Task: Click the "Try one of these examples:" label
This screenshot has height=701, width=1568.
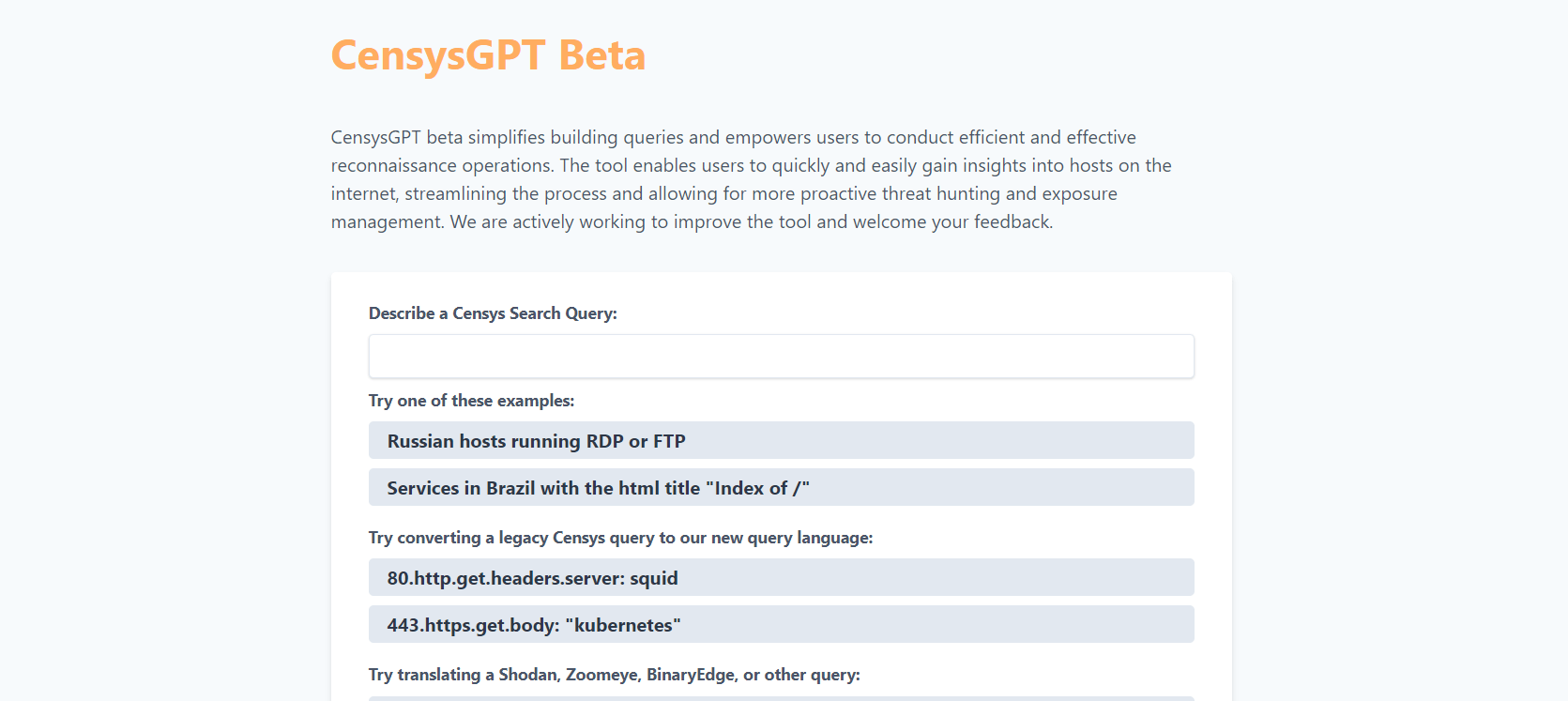Action: (x=471, y=401)
